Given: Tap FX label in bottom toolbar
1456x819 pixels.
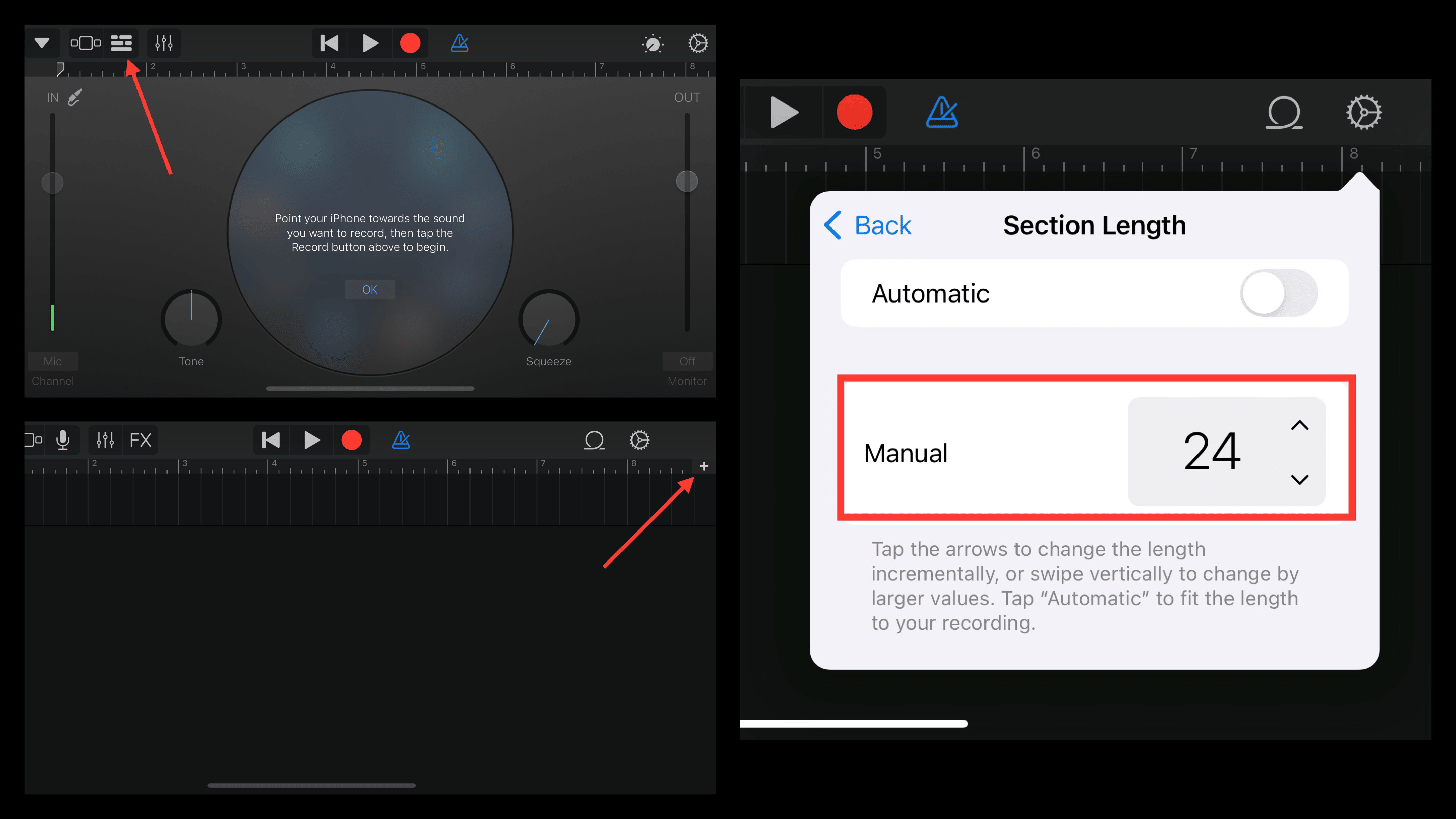Looking at the screenshot, I should pyautogui.click(x=140, y=440).
